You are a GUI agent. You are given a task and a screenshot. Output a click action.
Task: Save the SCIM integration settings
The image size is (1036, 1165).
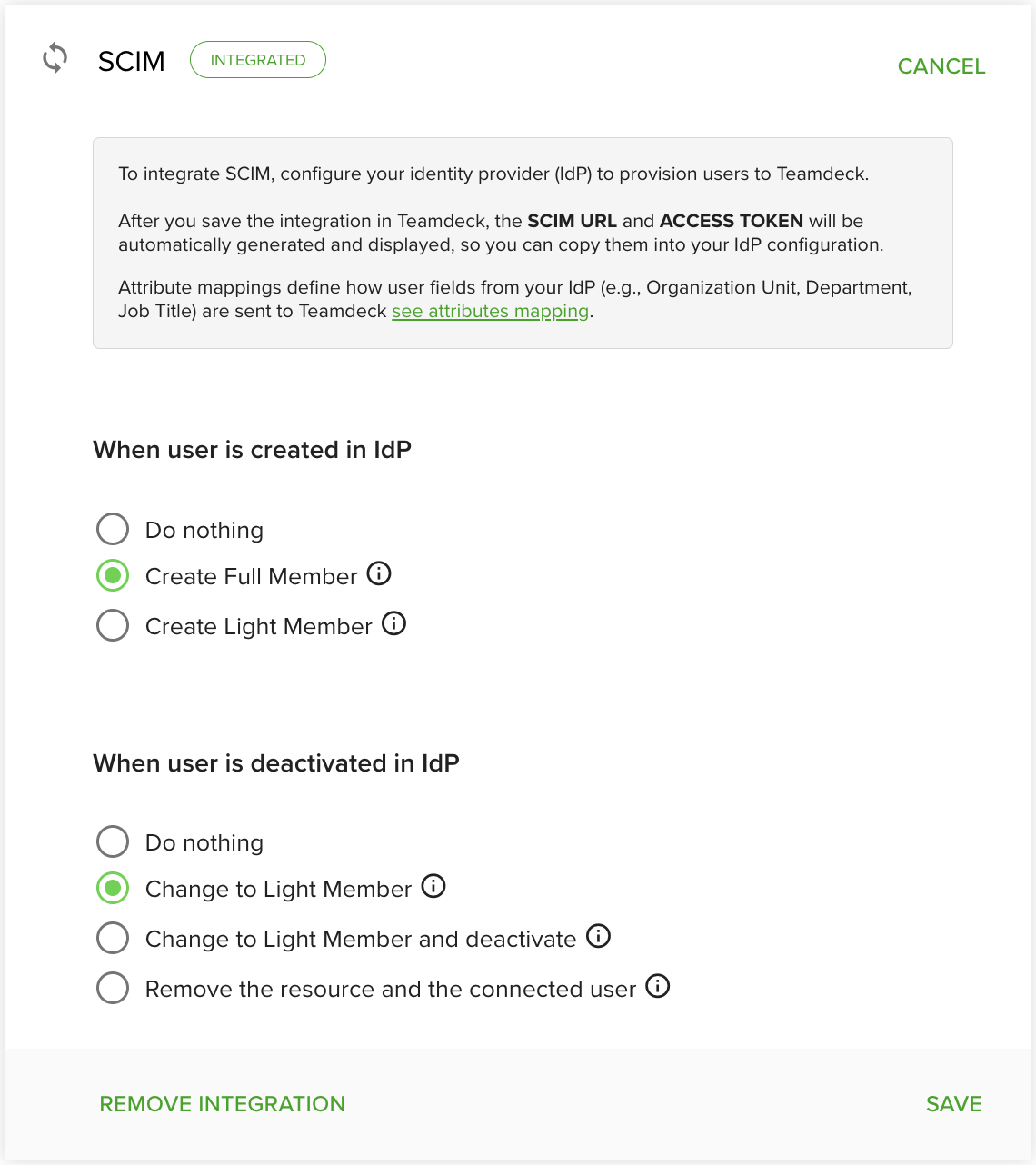pos(953,1104)
